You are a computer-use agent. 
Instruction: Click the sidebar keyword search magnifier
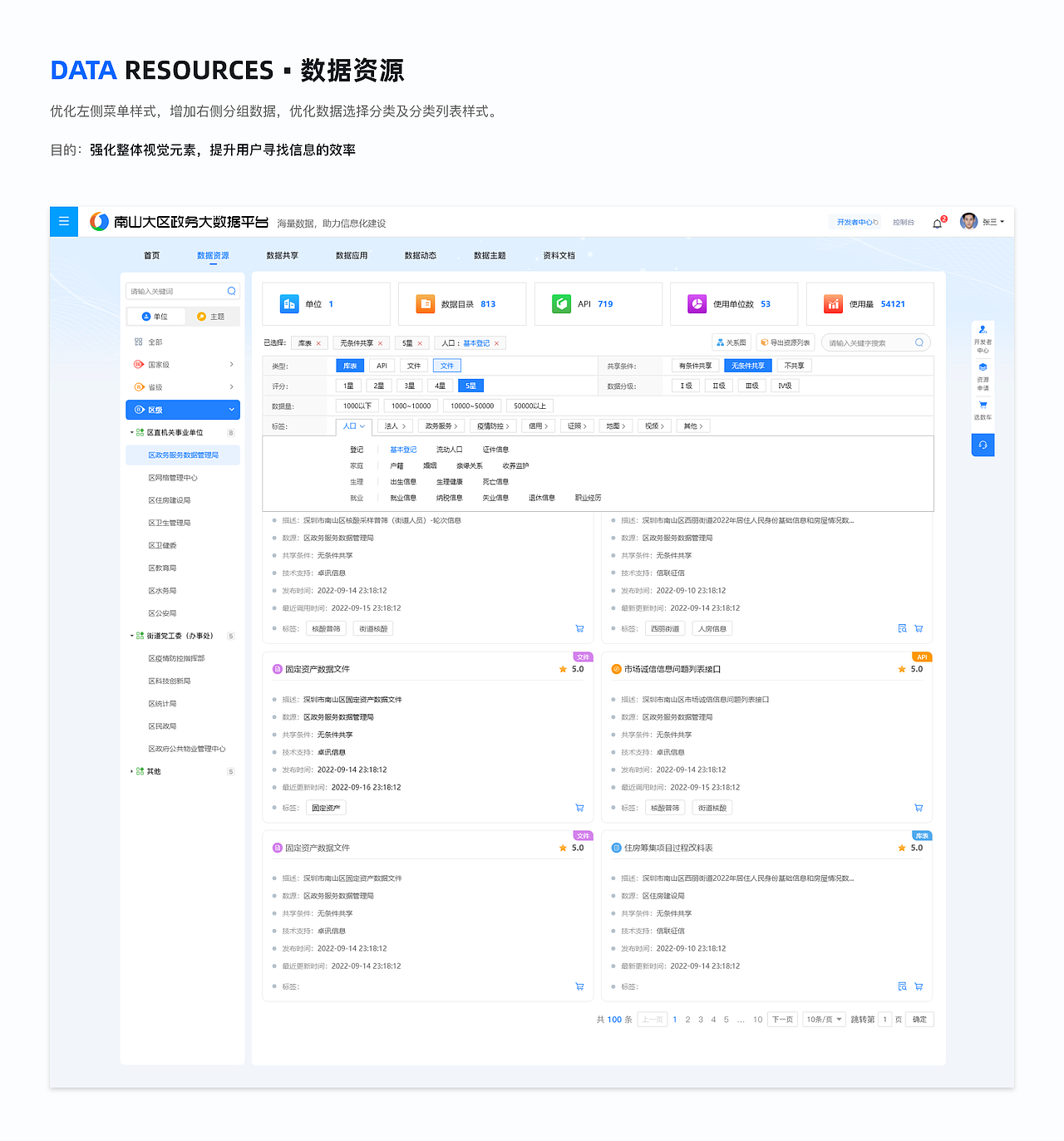232,291
